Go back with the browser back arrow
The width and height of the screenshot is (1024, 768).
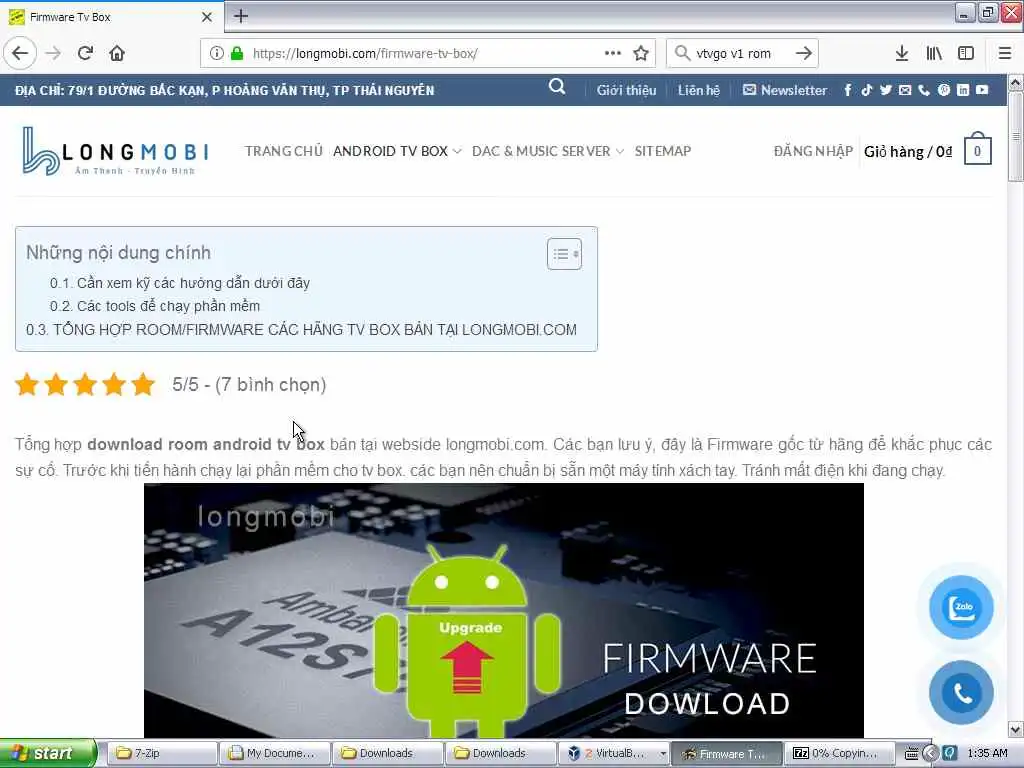pyautogui.click(x=20, y=53)
